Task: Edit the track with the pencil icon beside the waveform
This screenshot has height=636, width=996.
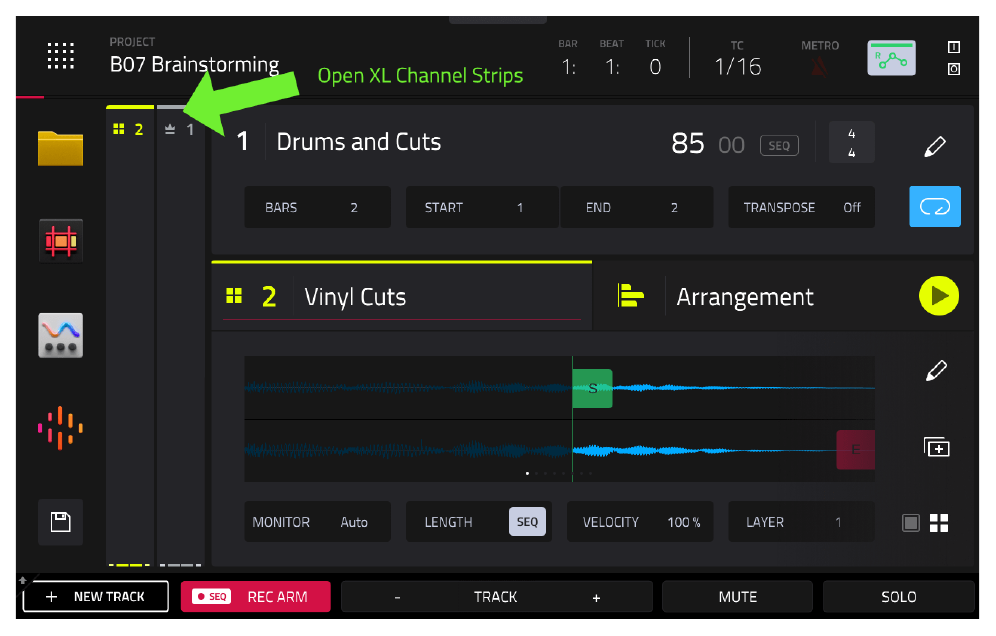Action: pos(936,370)
